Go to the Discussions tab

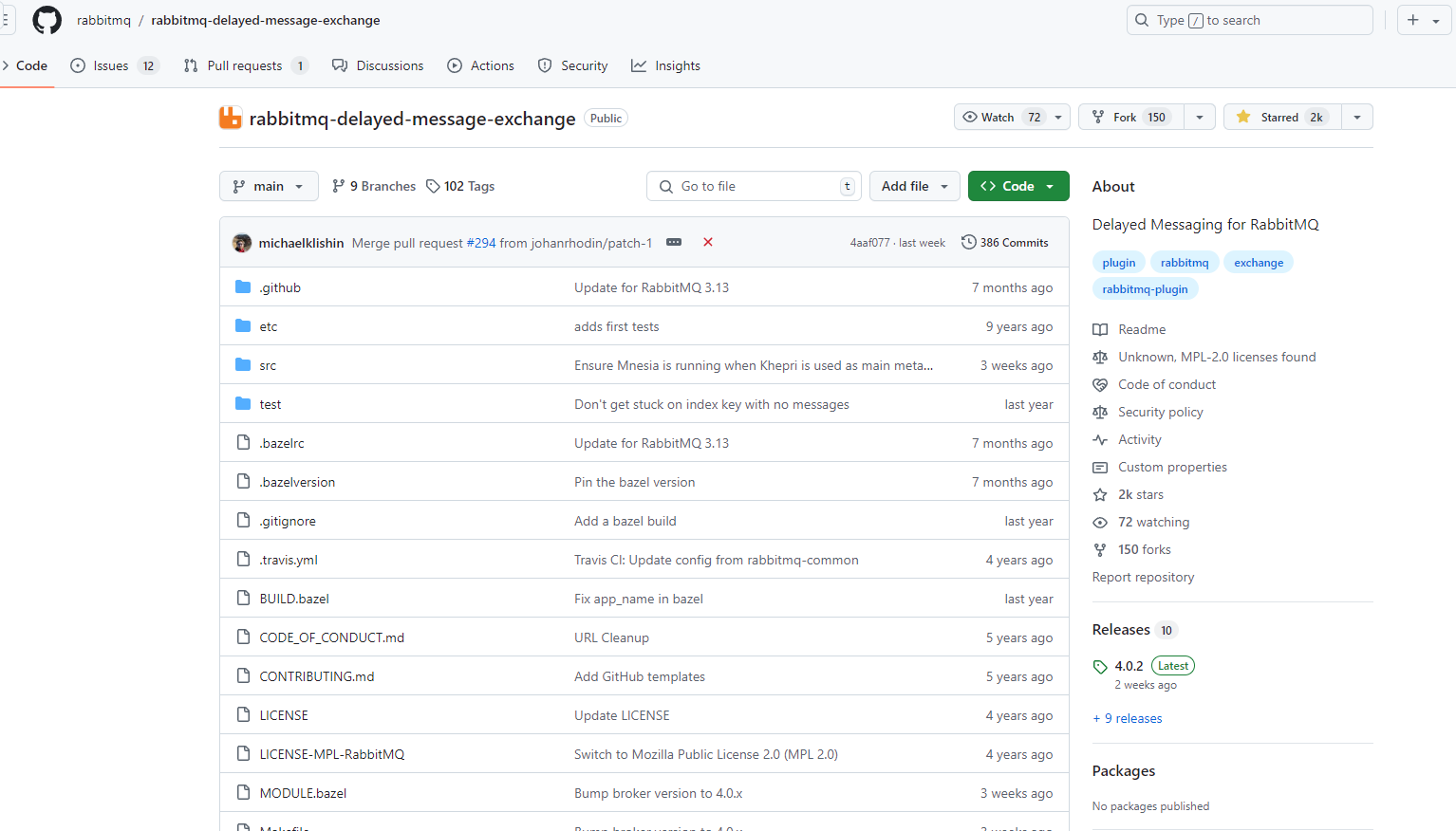(x=378, y=65)
